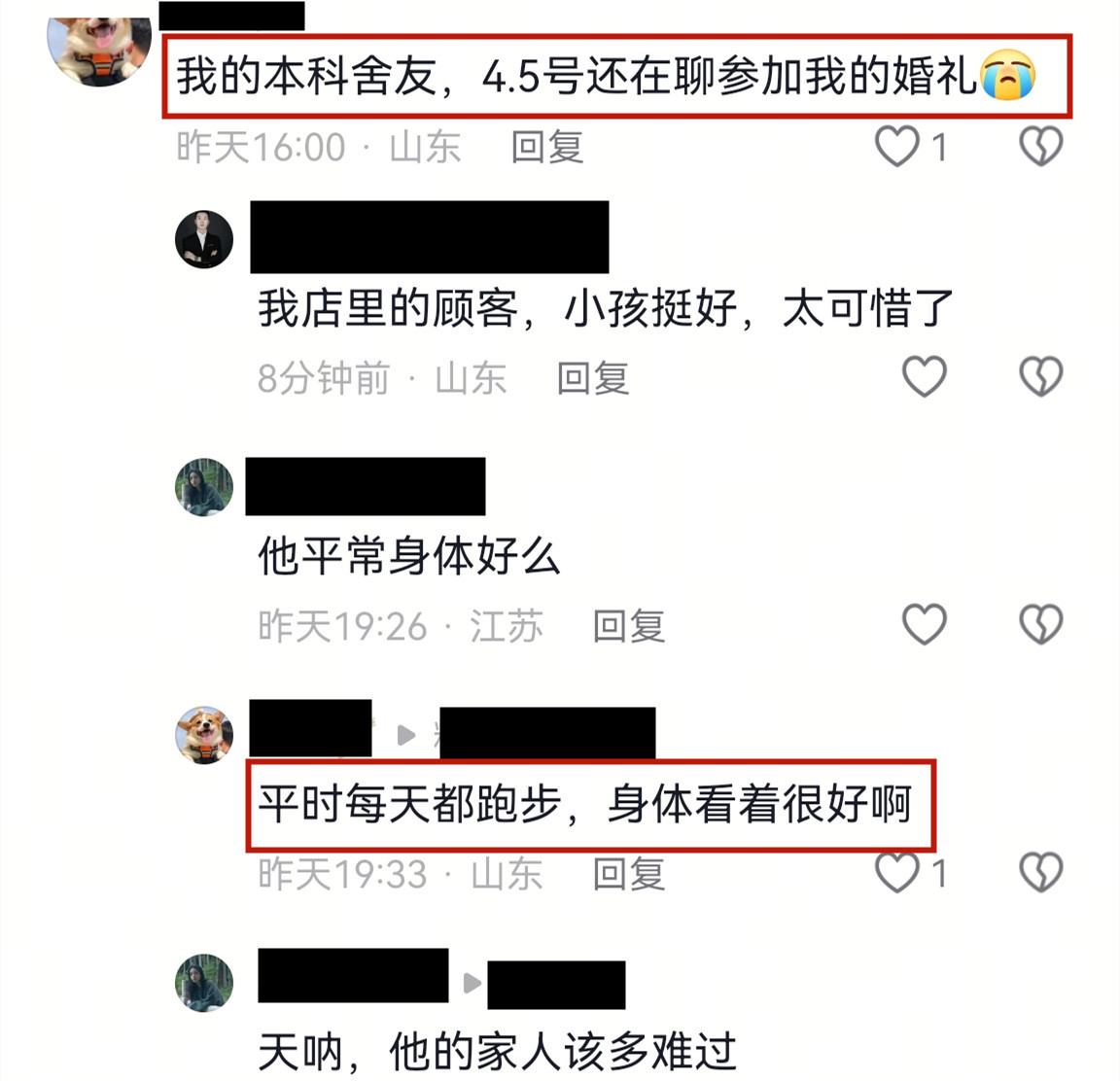Like the 他平常身体好么 comment
The height and width of the screenshot is (1081, 1120).
click(925, 624)
